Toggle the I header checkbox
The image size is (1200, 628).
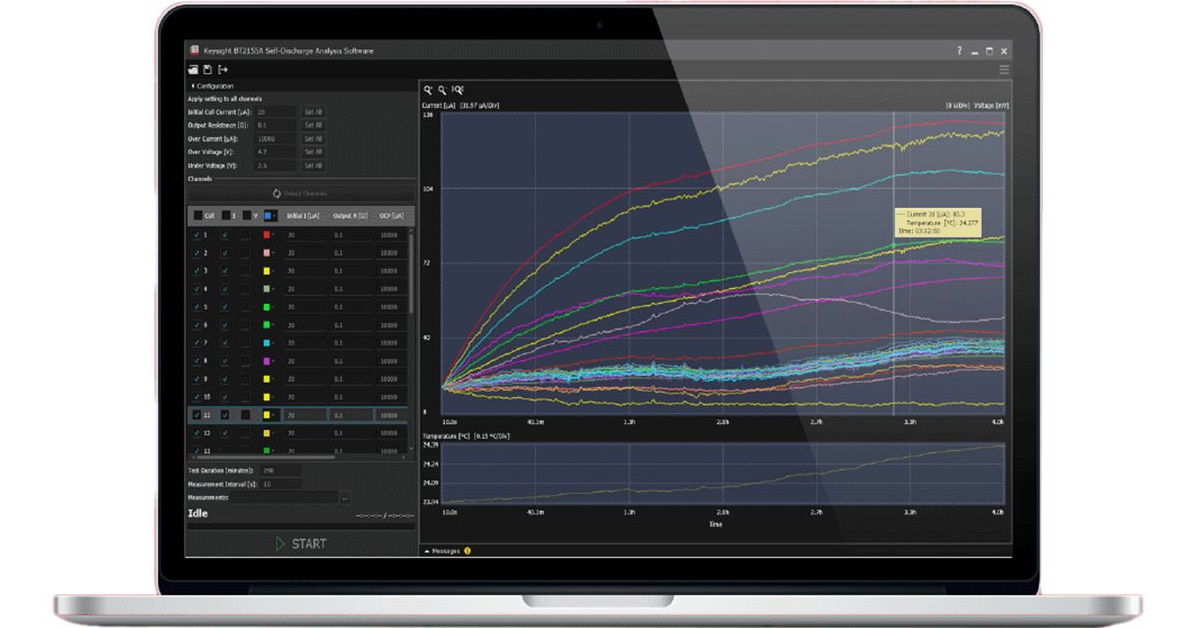[x=224, y=215]
